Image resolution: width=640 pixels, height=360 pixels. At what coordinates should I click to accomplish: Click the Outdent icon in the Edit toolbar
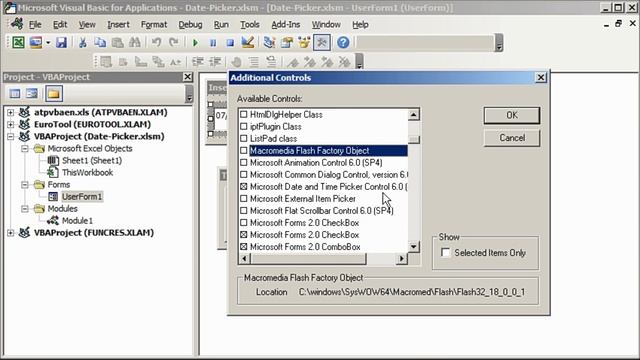coord(215,62)
